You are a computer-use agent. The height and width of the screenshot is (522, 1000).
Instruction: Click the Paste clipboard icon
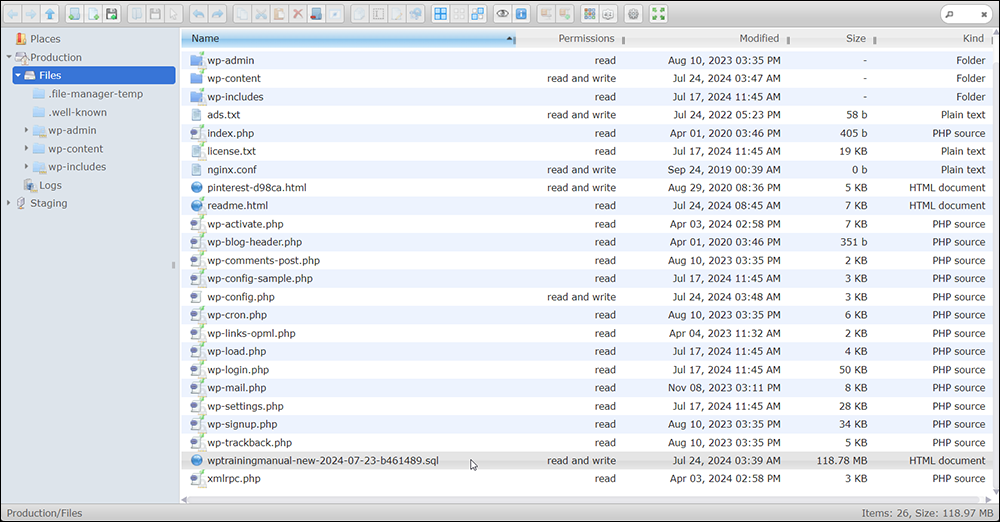point(279,13)
